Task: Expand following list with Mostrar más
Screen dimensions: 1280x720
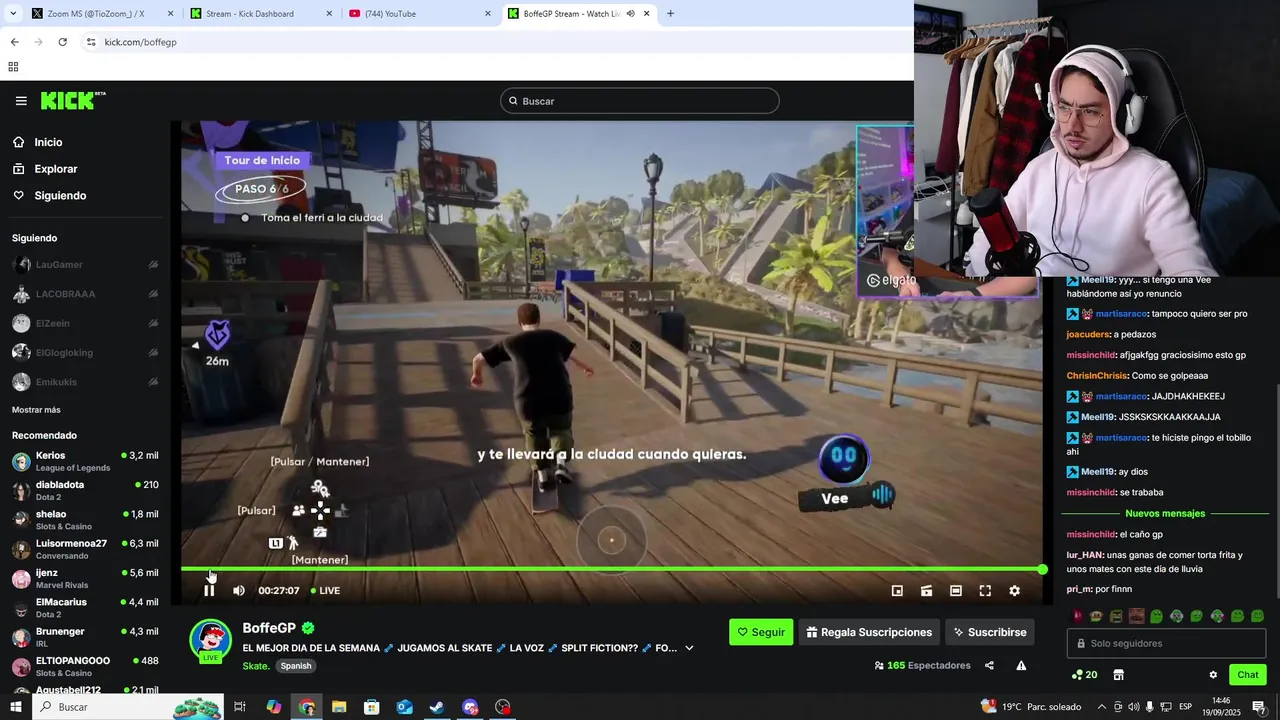Action: [36, 410]
